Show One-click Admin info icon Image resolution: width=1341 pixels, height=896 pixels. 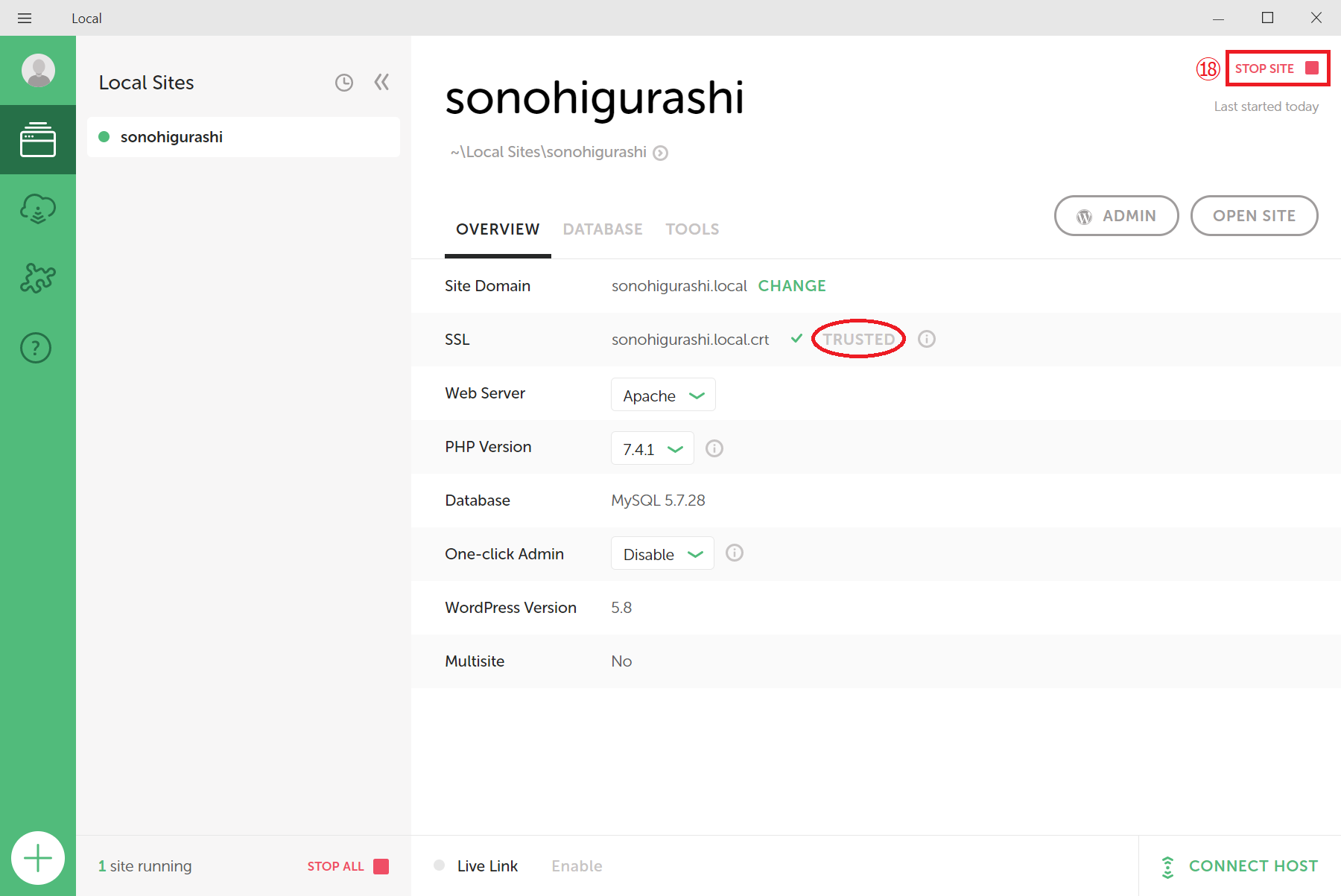click(735, 553)
